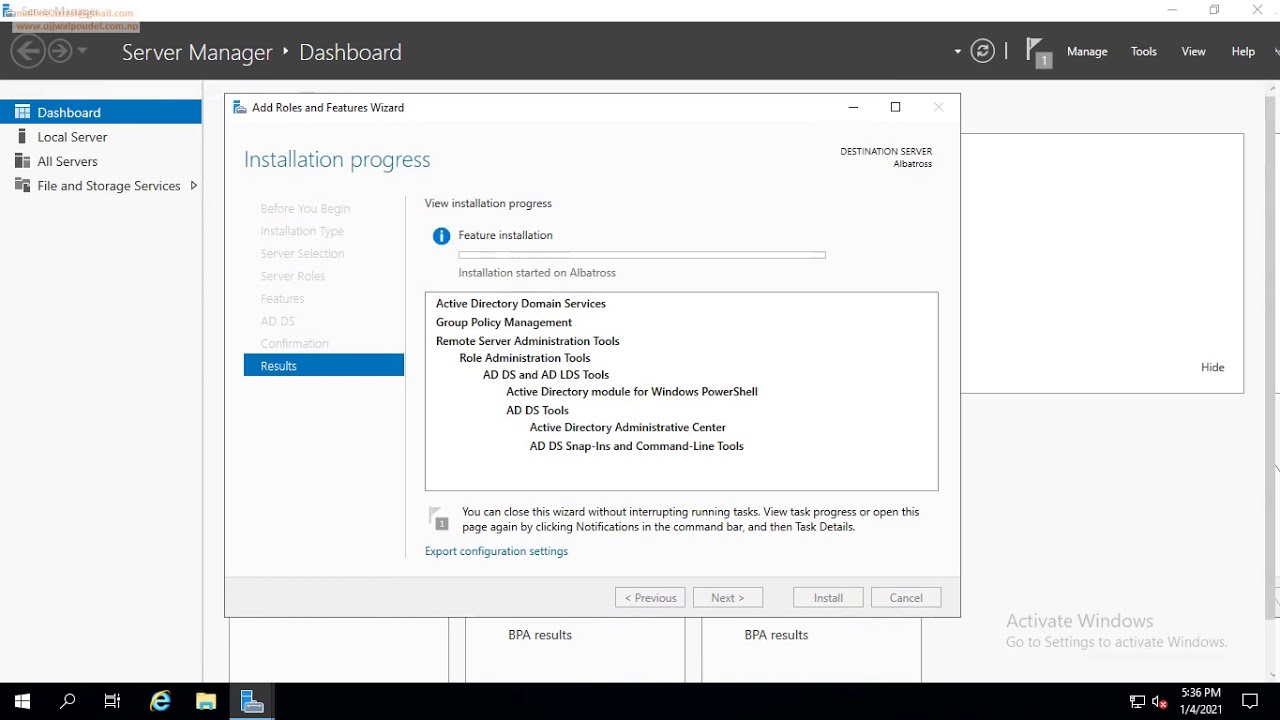Select Dashboard in the left pane
The height and width of the screenshot is (720, 1280).
click(x=100, y=112)
